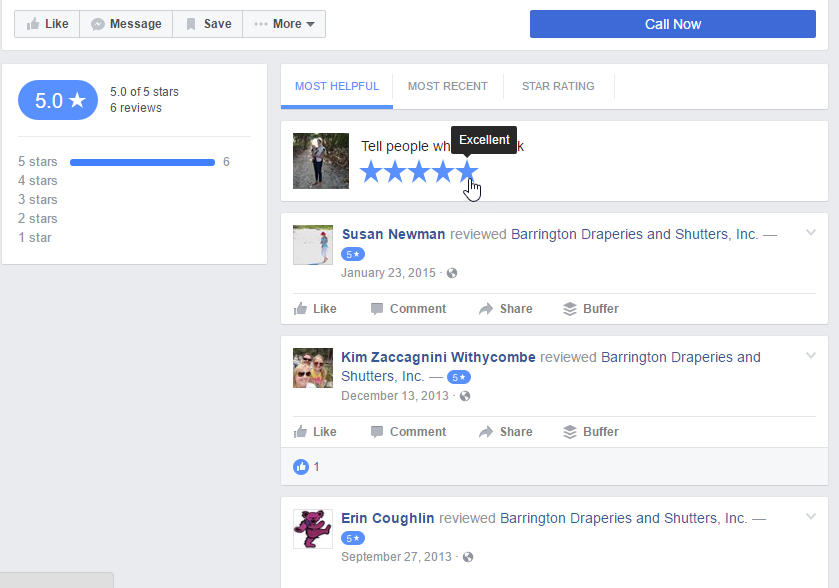839x588 pixels.
Task: Expand options on Erin Coughlin's review
Action: coord(811,516)
